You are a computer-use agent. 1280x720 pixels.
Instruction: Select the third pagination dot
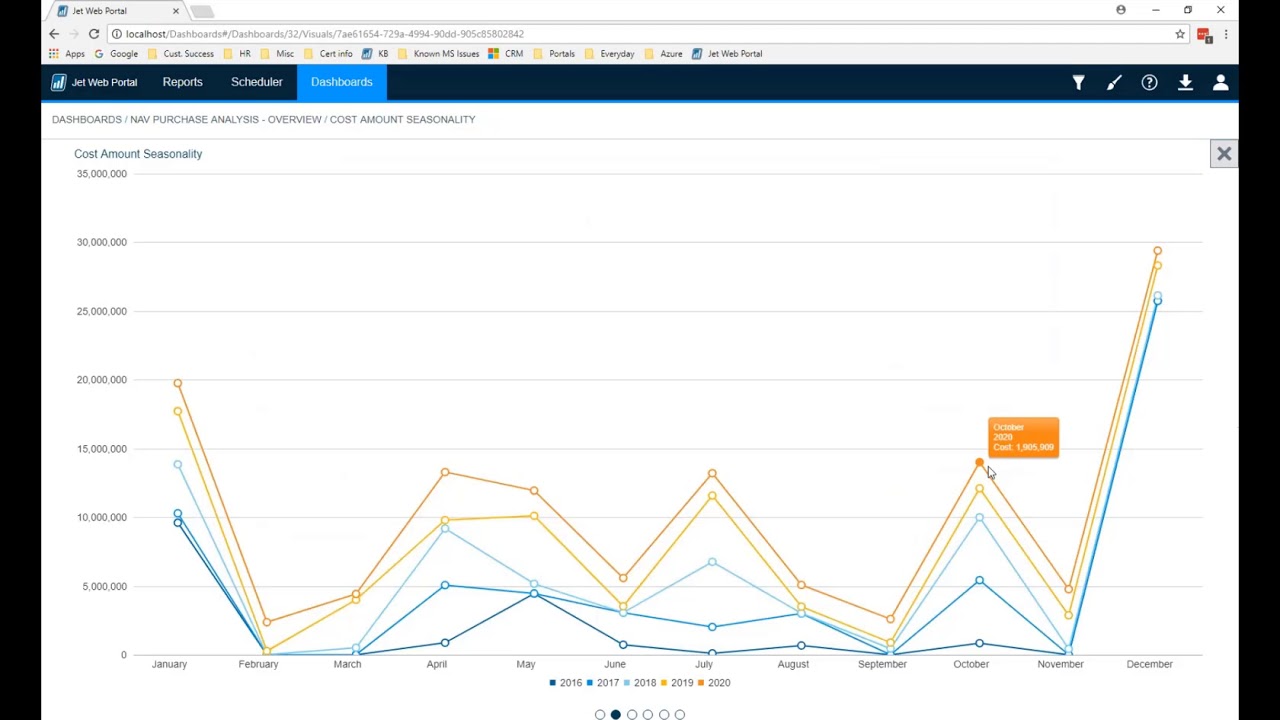[632, 715]
